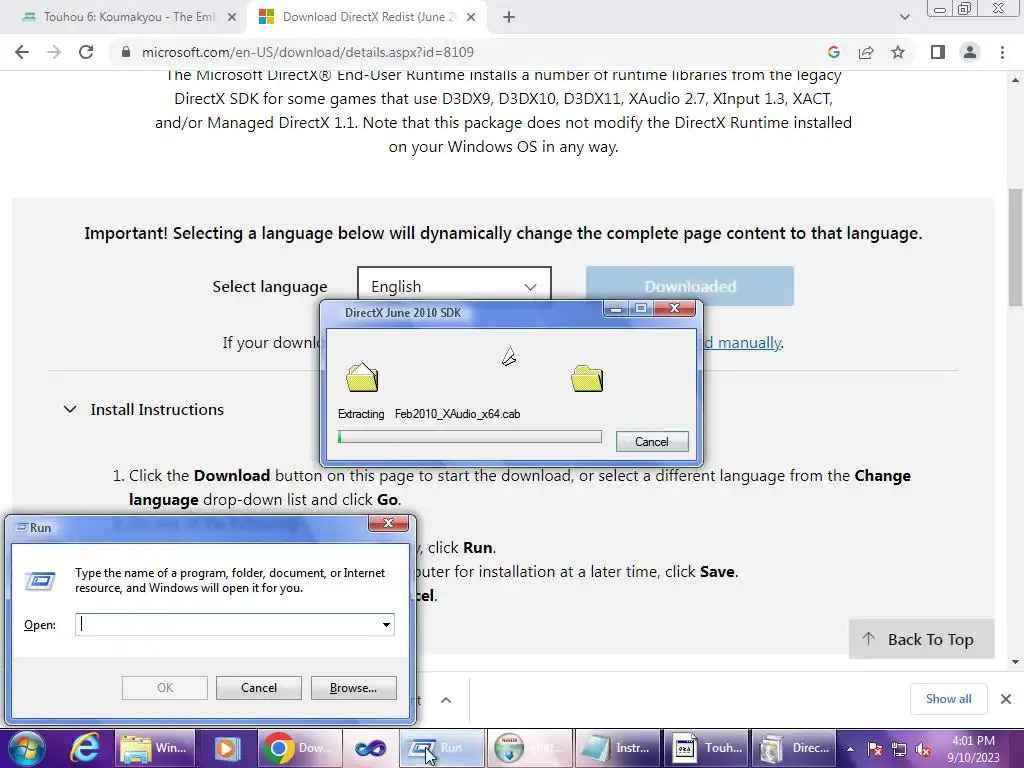This screenshot has height=768, width=1024.
Task: Open Action Center flag icon in tray
Action: (874, 749)
